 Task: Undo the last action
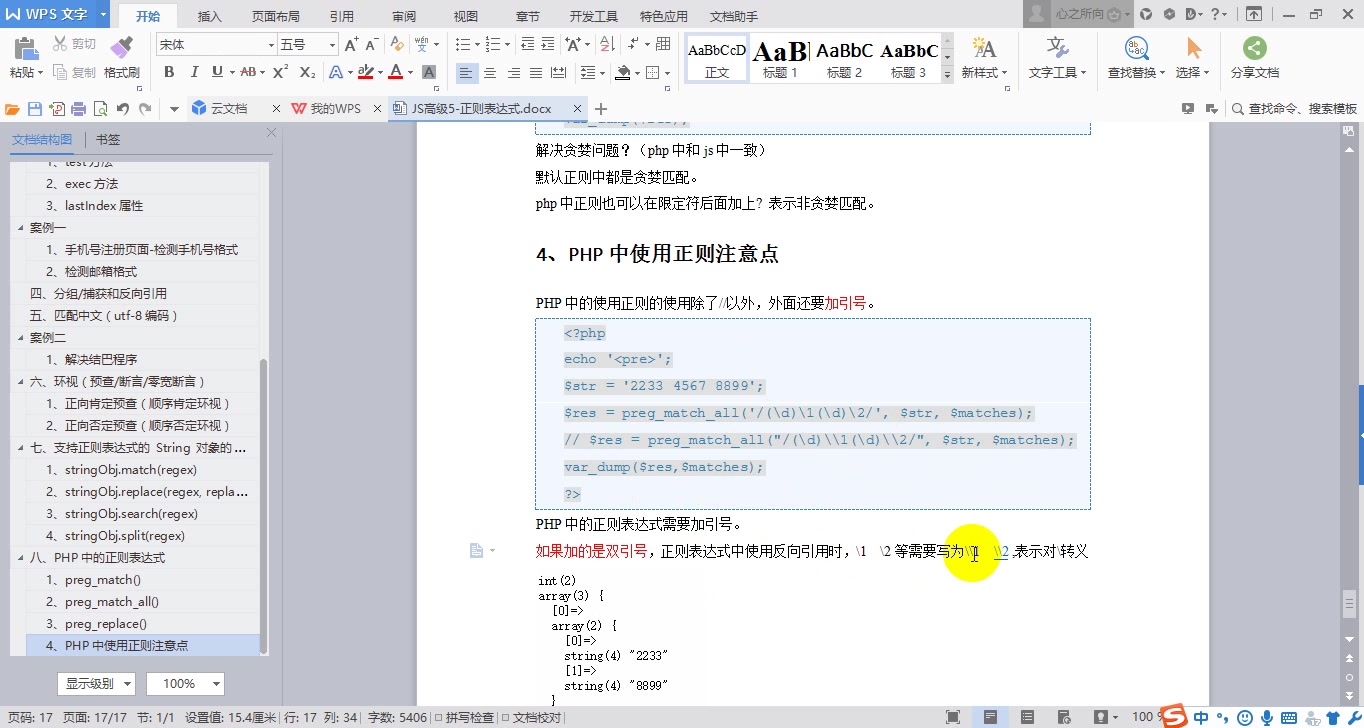coord(123,108)
